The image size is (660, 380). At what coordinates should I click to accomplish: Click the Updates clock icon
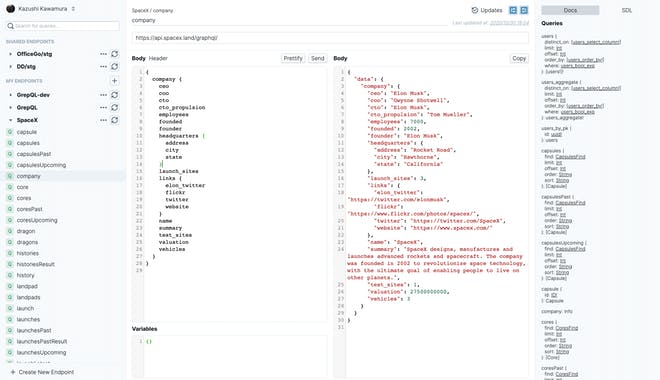pyautogui.click(x=475, y=10)
